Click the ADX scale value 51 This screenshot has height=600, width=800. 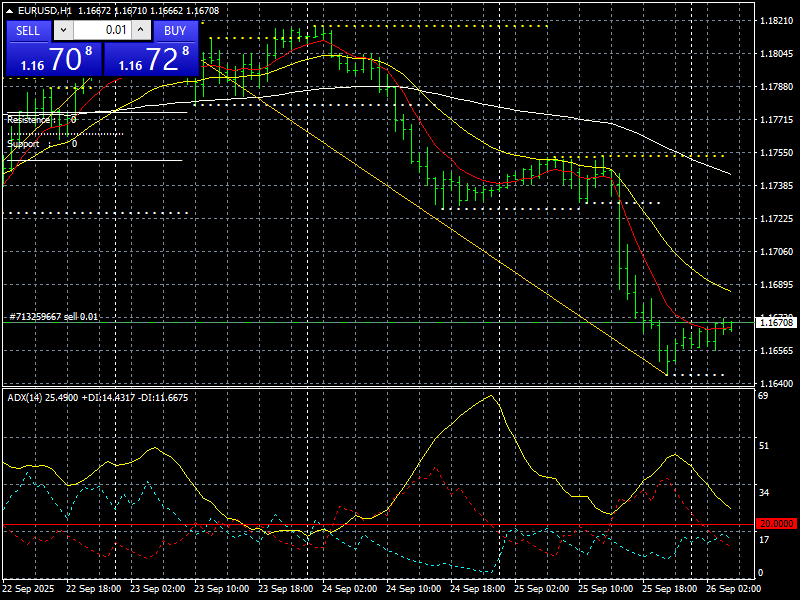click(x=763, y=446)
